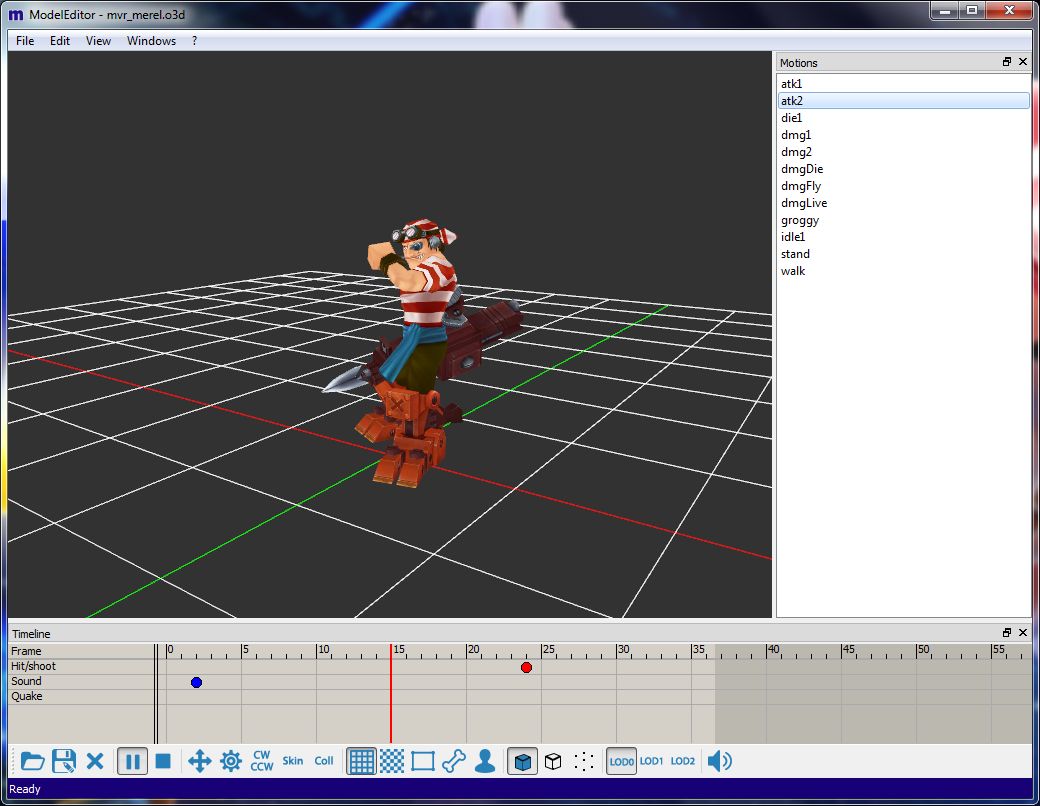
Task: Select LOD1 detail level
Action: click(651, 761)
